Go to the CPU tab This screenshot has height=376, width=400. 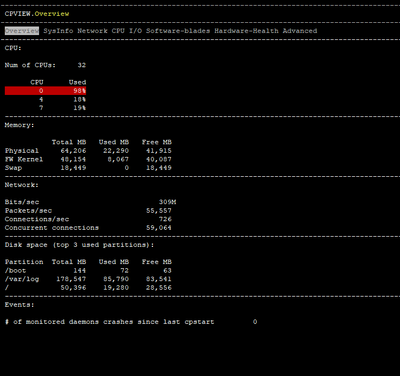click(x=118, y=31)
